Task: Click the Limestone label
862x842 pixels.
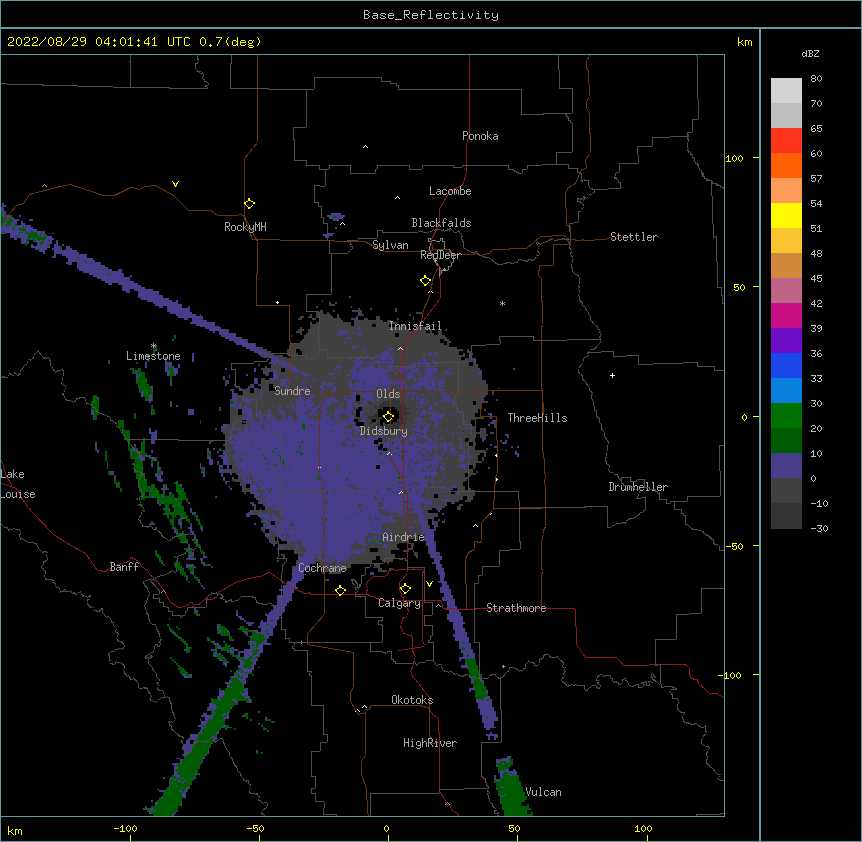Action: coord(153,356)
